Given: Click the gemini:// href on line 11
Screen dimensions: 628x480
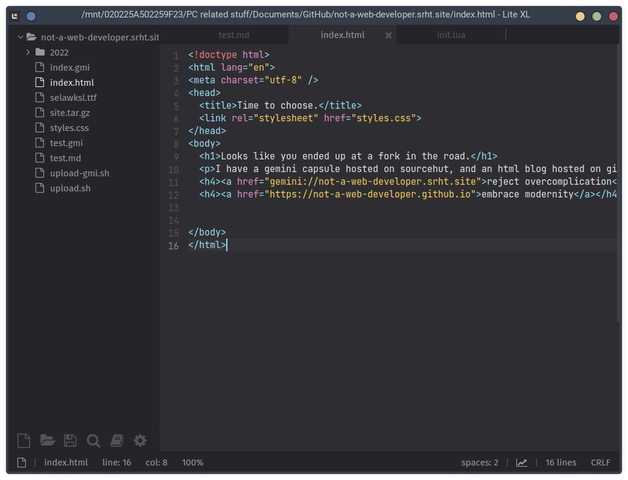Looking at the screenshot, I should pos(372,182).
